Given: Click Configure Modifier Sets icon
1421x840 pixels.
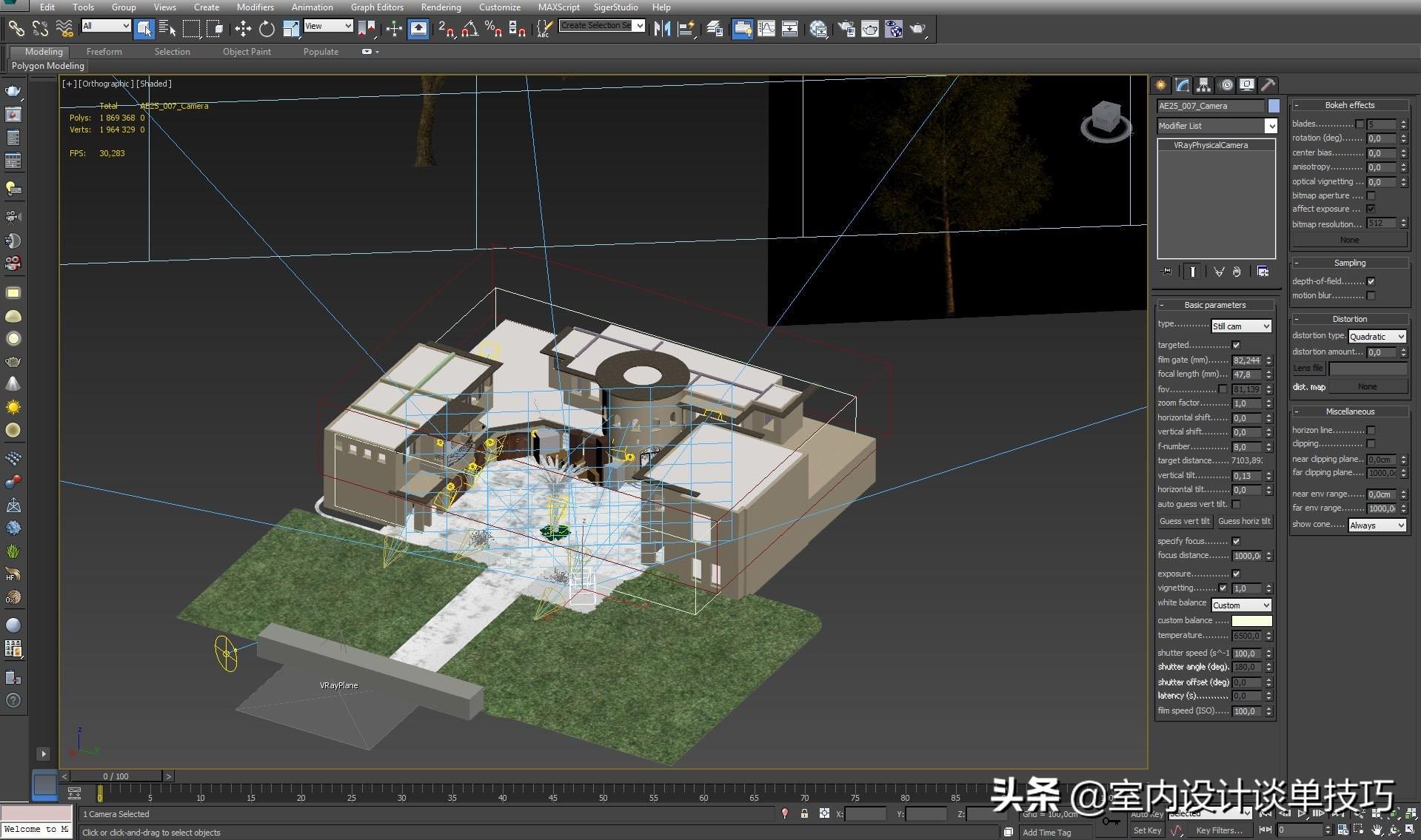Looking at the screenshot, I should coord(1263,272).
